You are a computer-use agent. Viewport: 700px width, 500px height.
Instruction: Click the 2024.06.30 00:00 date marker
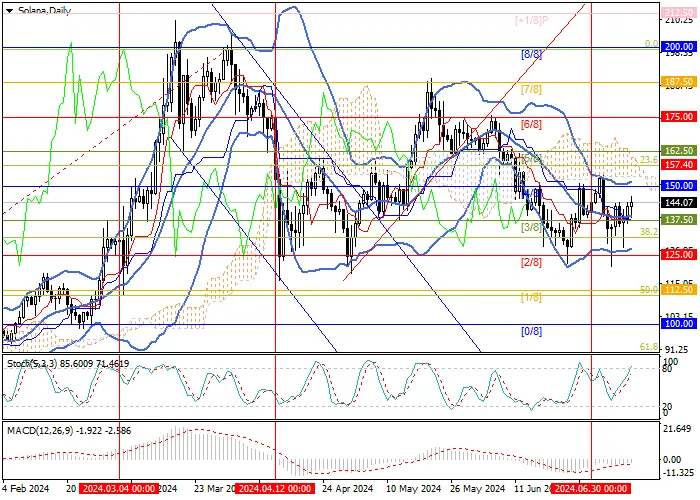(x=590, y=488)
